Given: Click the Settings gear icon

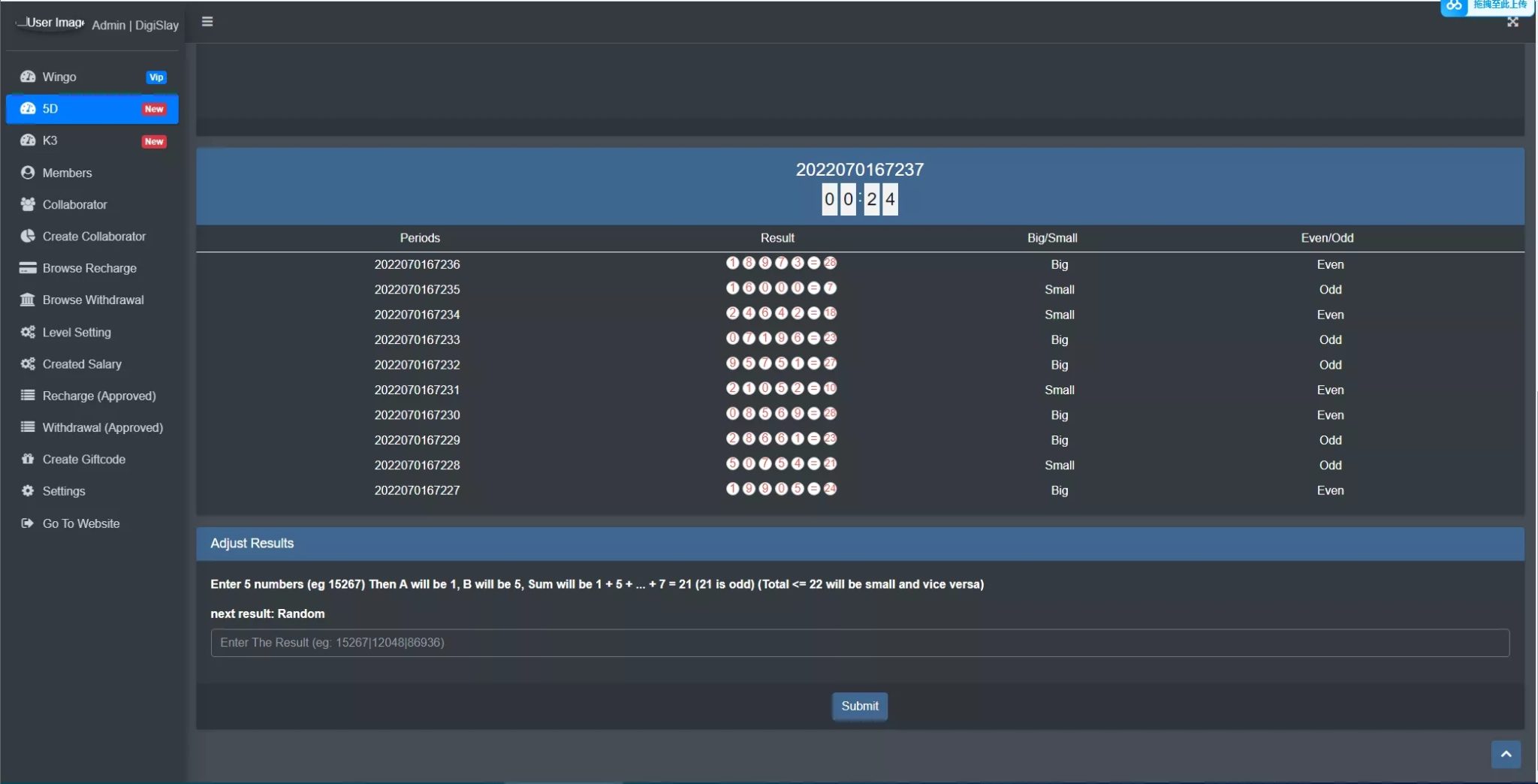Looking at the screenshot, I should point(28,491).
